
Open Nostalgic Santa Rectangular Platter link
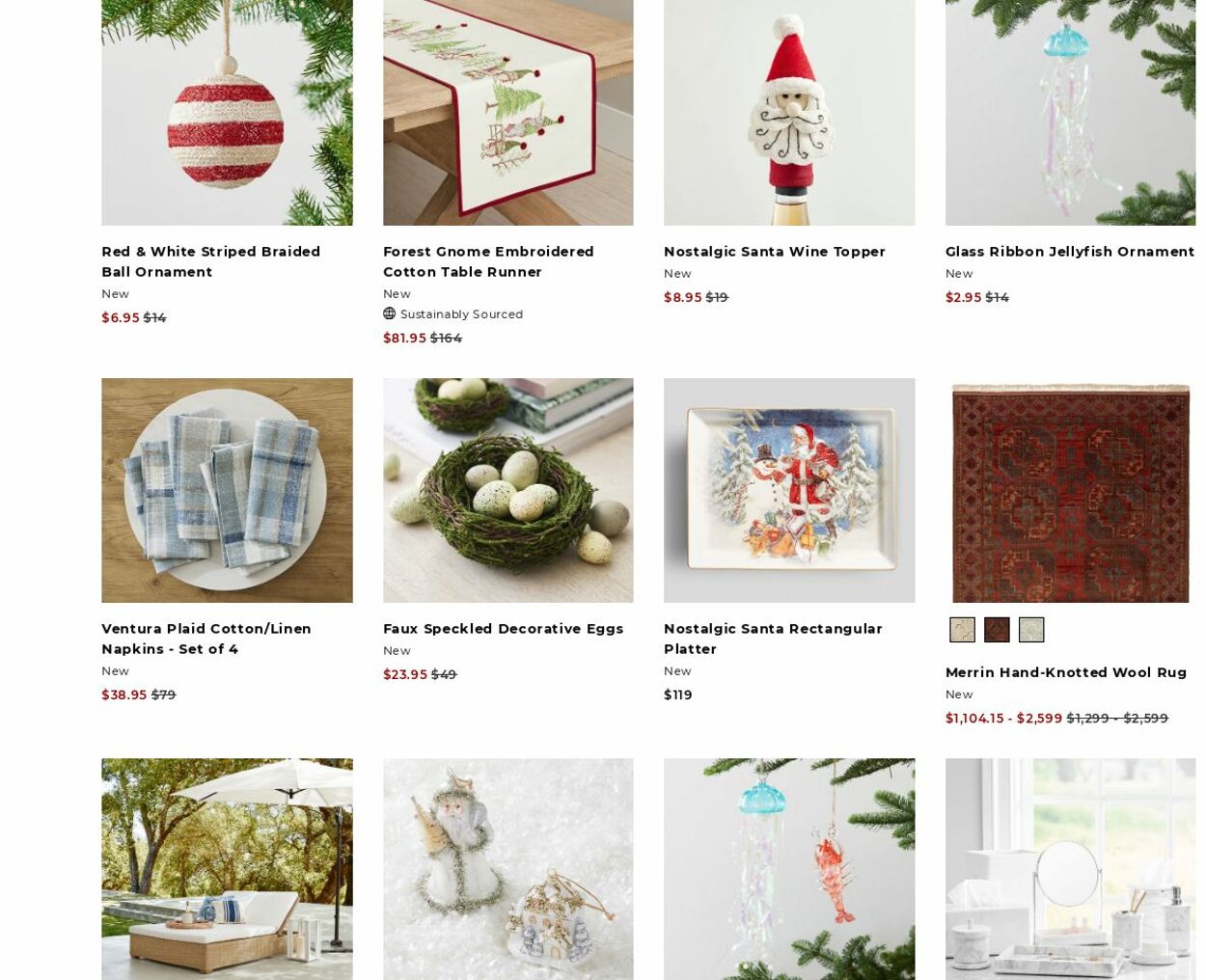773,639
